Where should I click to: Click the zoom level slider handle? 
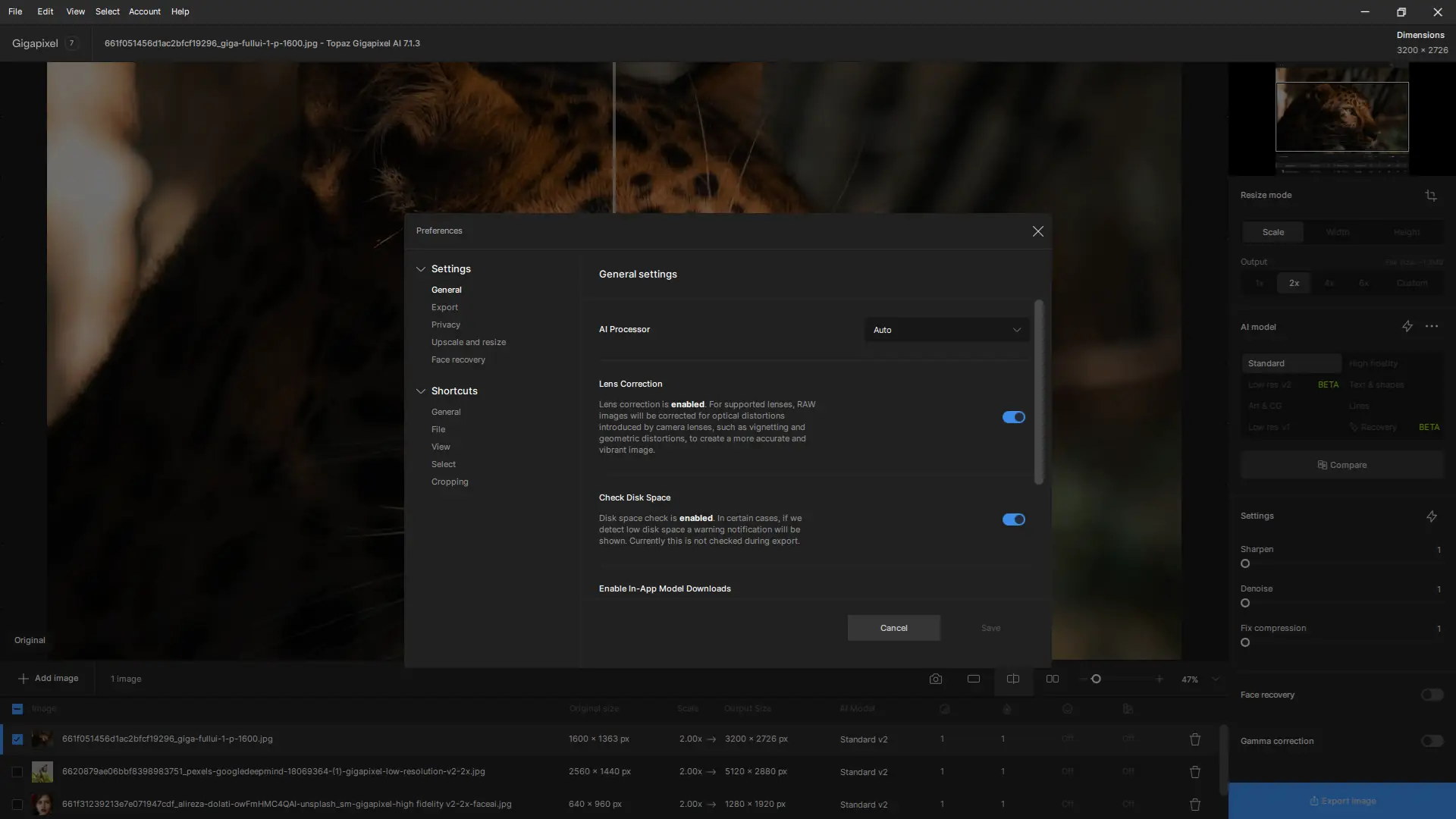coord(1096,679)
